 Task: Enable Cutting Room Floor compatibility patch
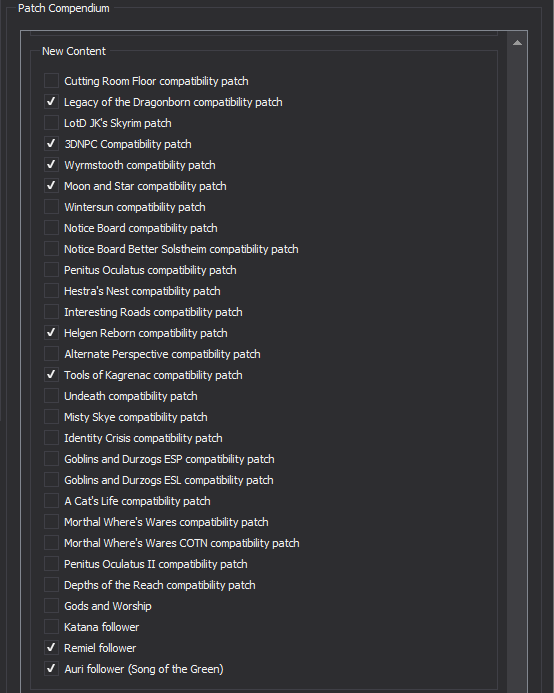(51, 81)
